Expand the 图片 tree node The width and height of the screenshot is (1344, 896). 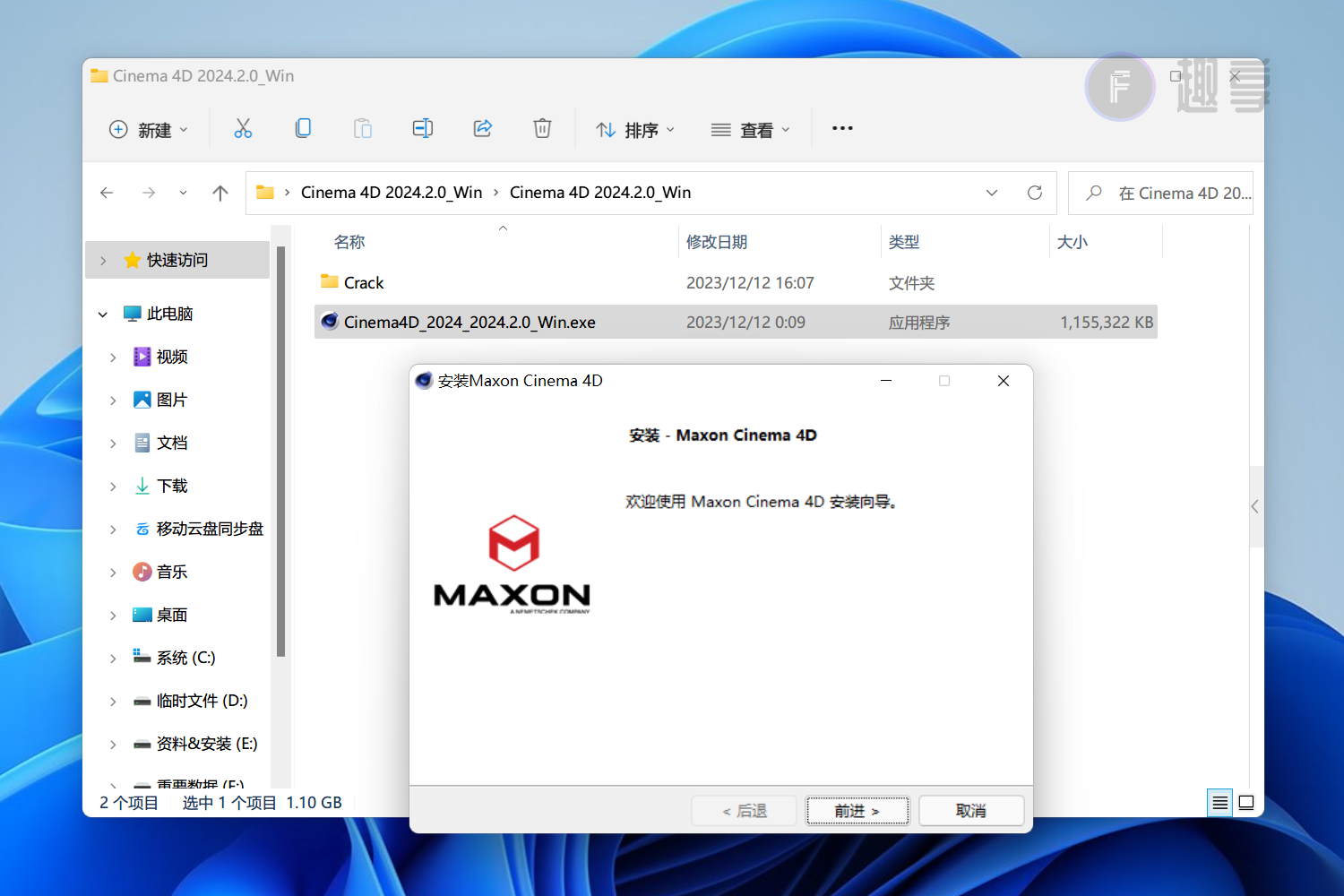click(113, 401)
